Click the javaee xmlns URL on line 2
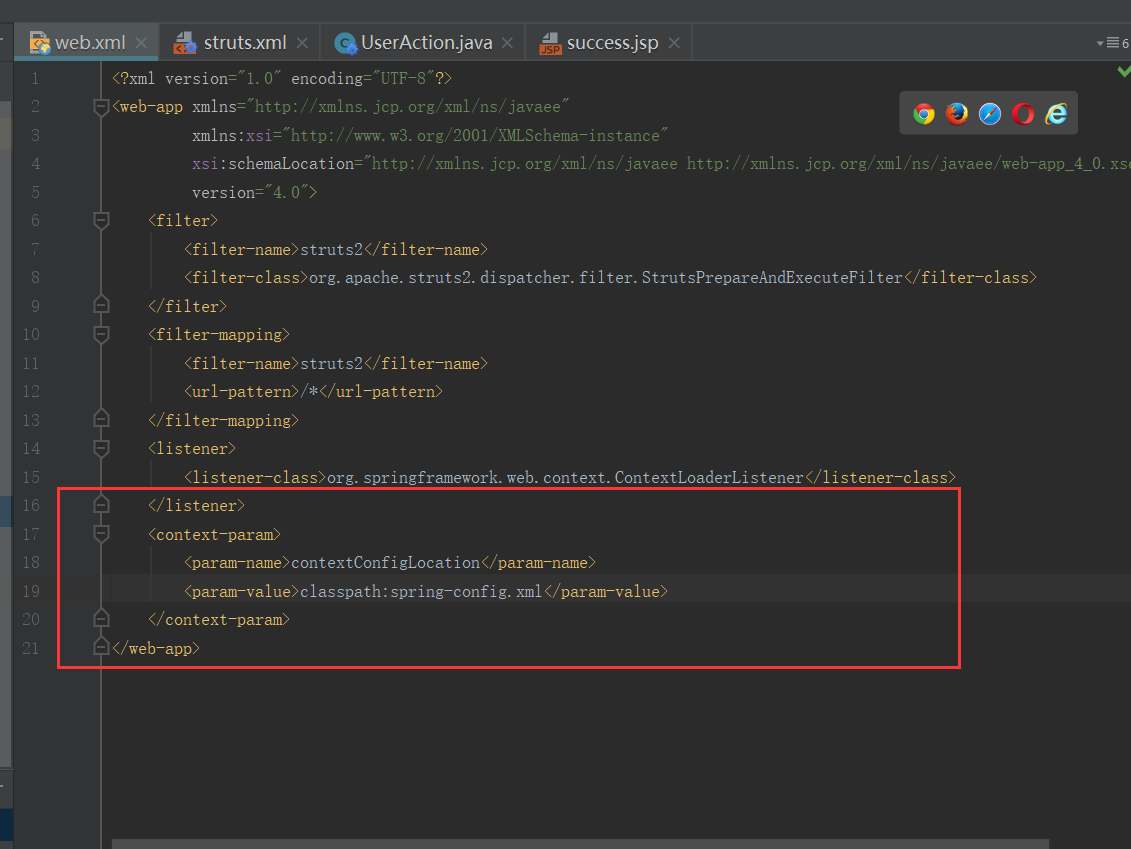The image size is (1131, 849). pyautogui.click(x=408, y=107)
